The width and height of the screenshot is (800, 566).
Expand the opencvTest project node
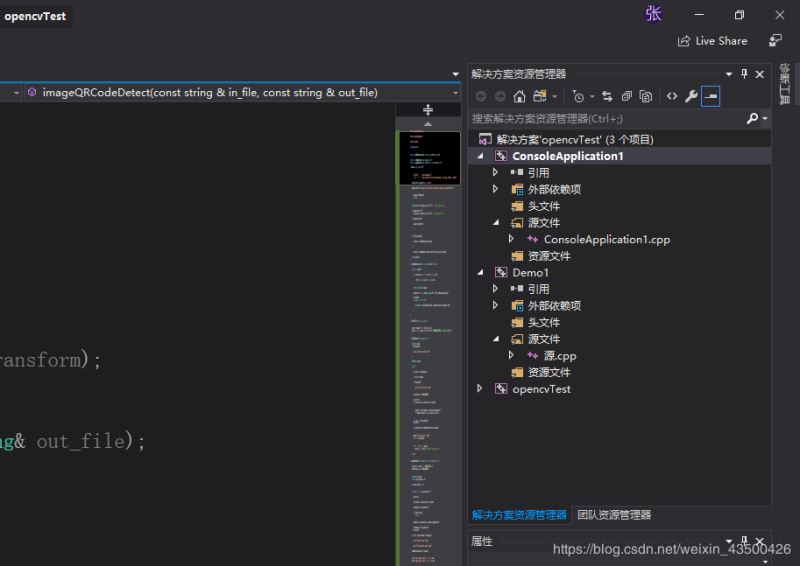click(x=480, y=389)
